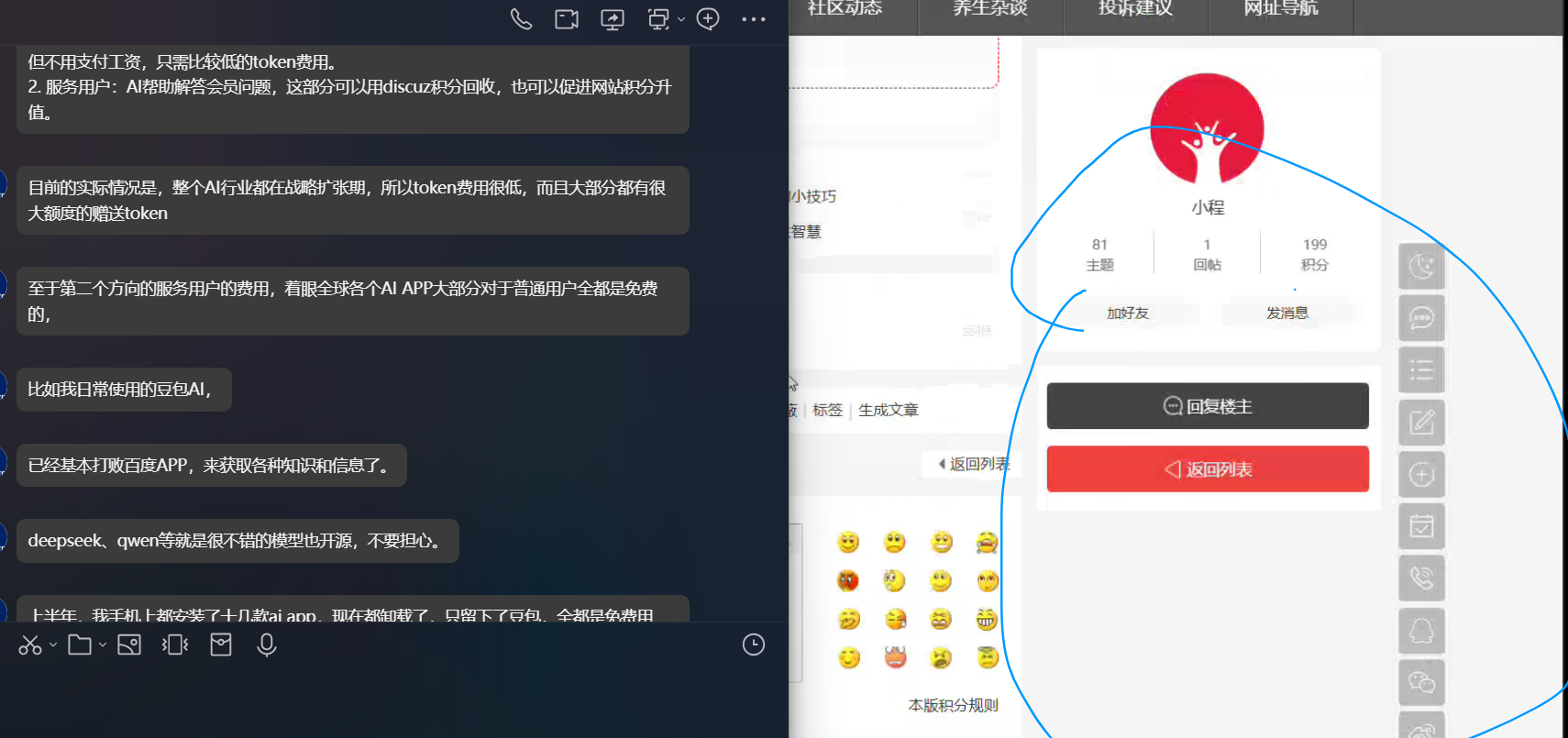Send a window shake

click(174, 645)
